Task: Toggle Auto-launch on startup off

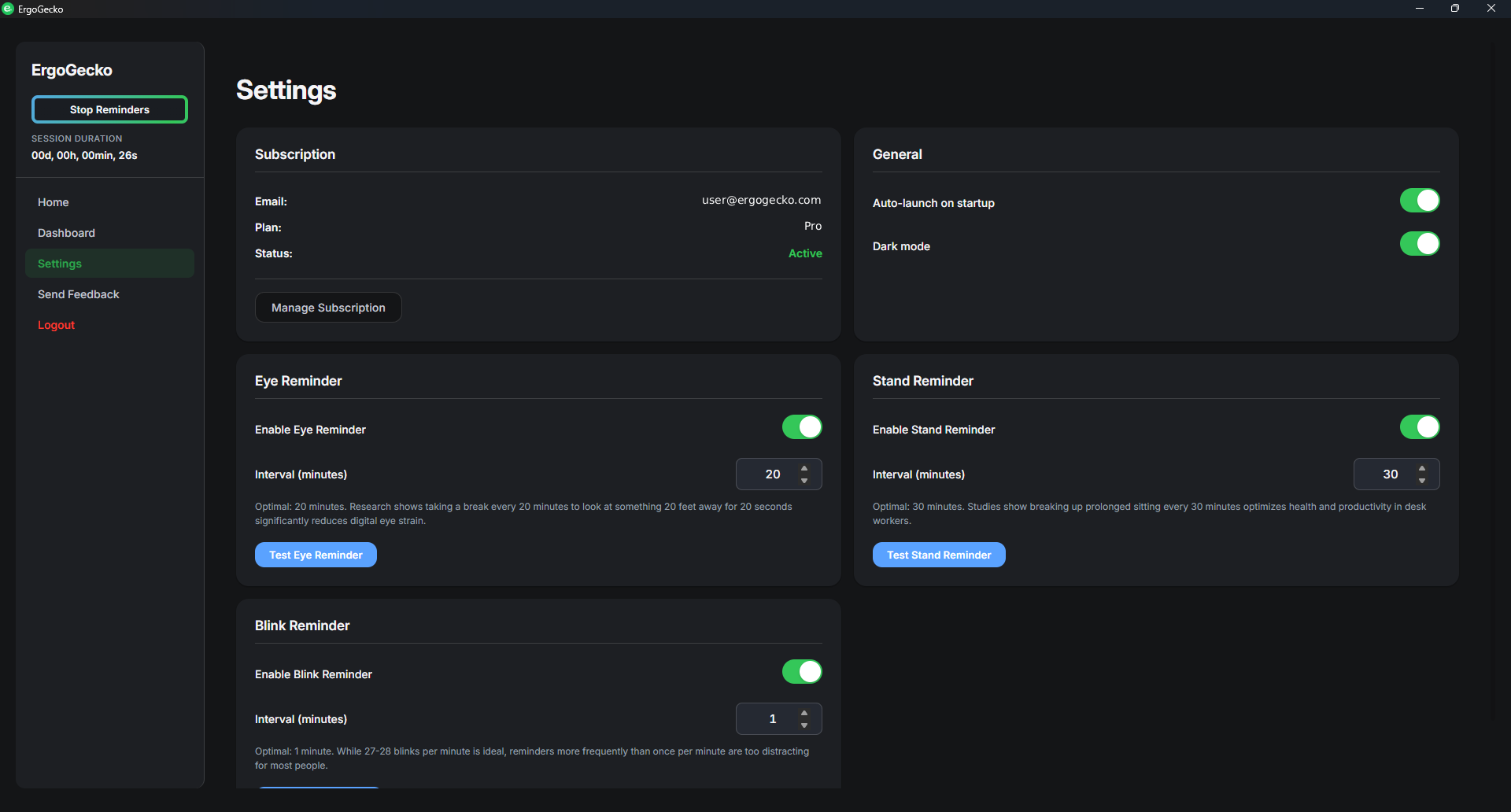Action: [1419, 201]
